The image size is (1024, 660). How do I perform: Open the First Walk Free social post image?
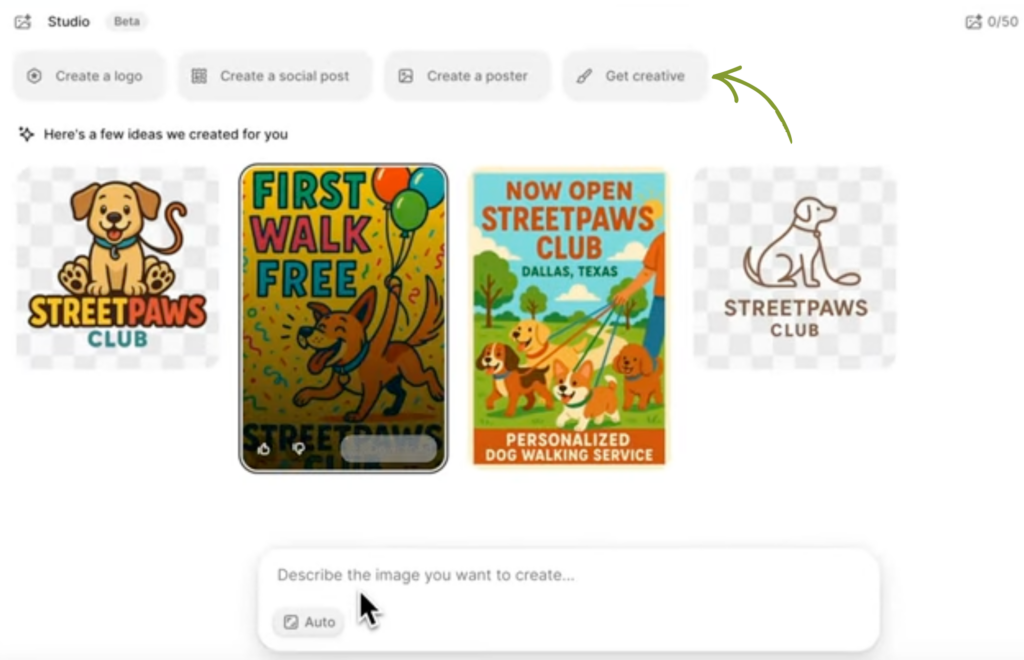click(343, 300)
